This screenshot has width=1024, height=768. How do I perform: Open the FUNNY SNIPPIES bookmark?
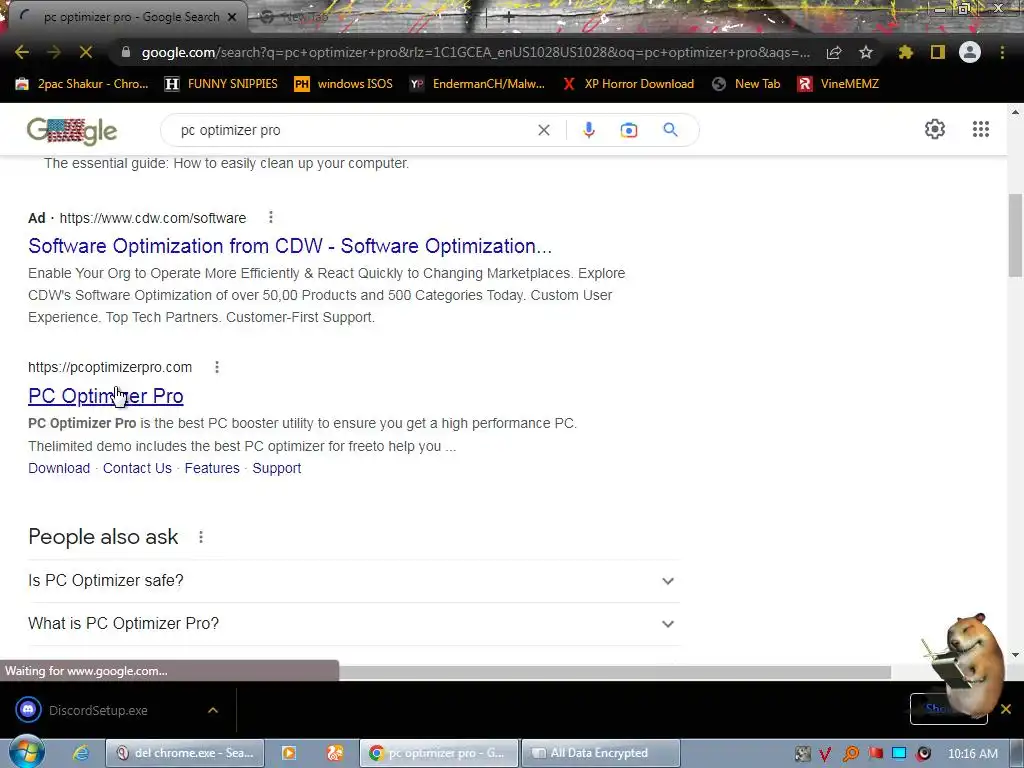tap(222, 84)
